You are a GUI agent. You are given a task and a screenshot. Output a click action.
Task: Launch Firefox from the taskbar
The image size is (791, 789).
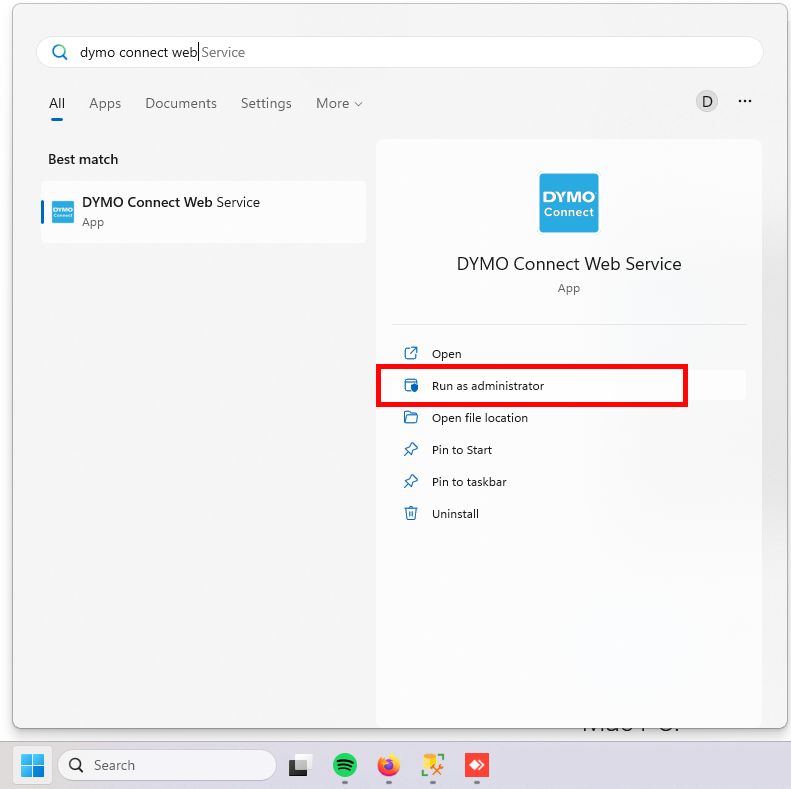point(388,765)
